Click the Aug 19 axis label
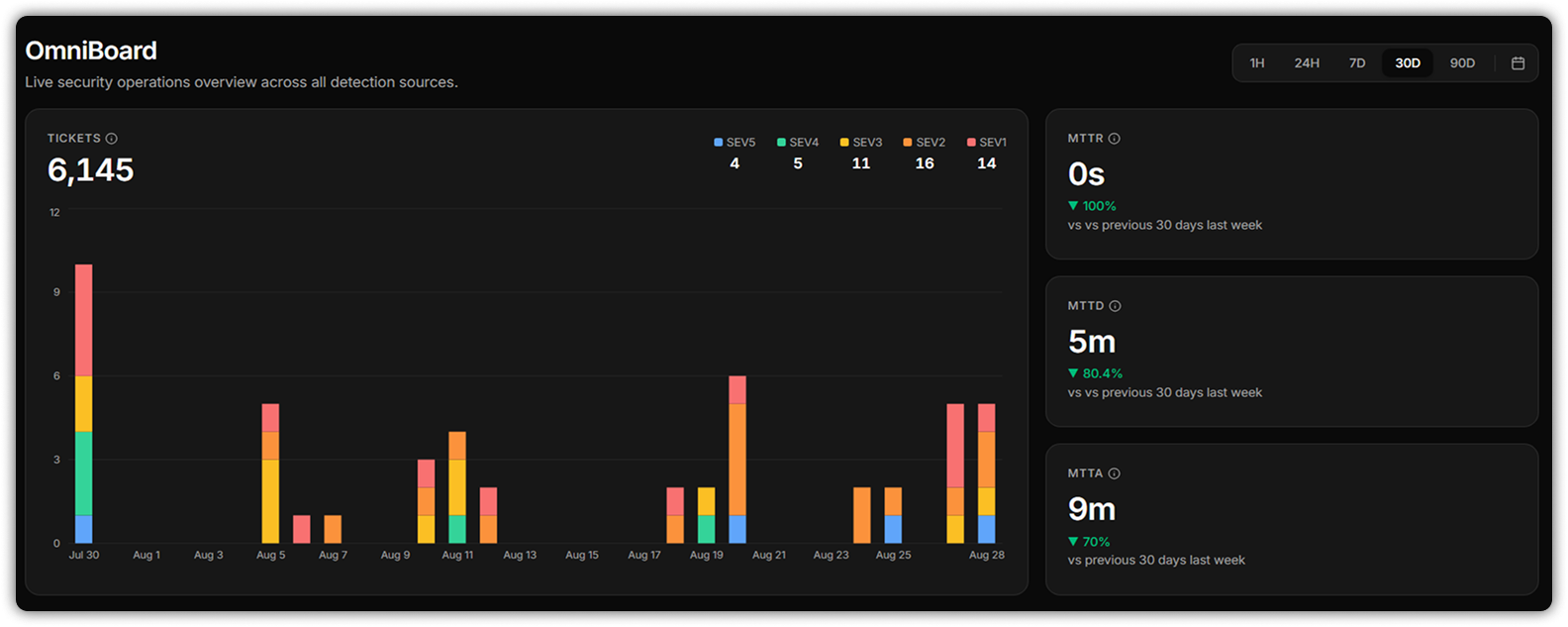The image size is (1568, 627). point(707,555)
